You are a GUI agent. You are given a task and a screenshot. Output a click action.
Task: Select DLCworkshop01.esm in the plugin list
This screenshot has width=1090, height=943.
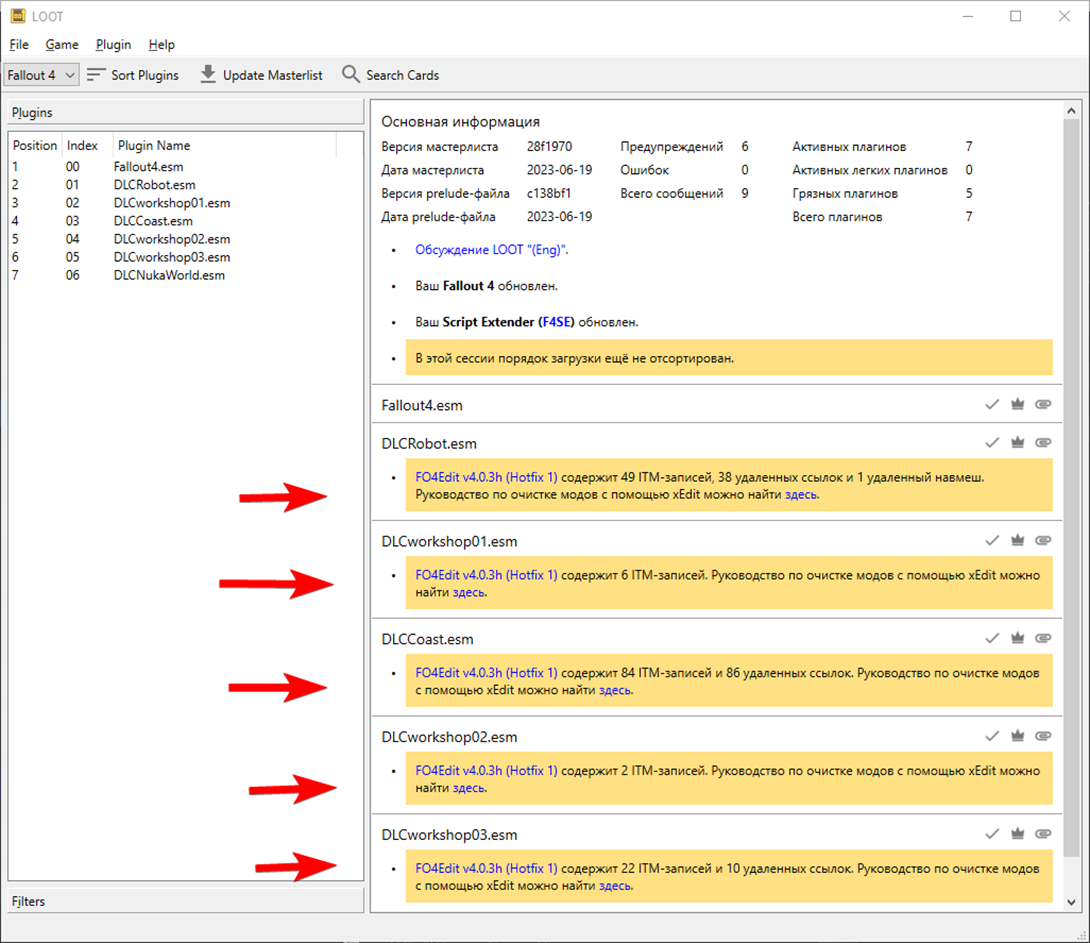(172, 203)
